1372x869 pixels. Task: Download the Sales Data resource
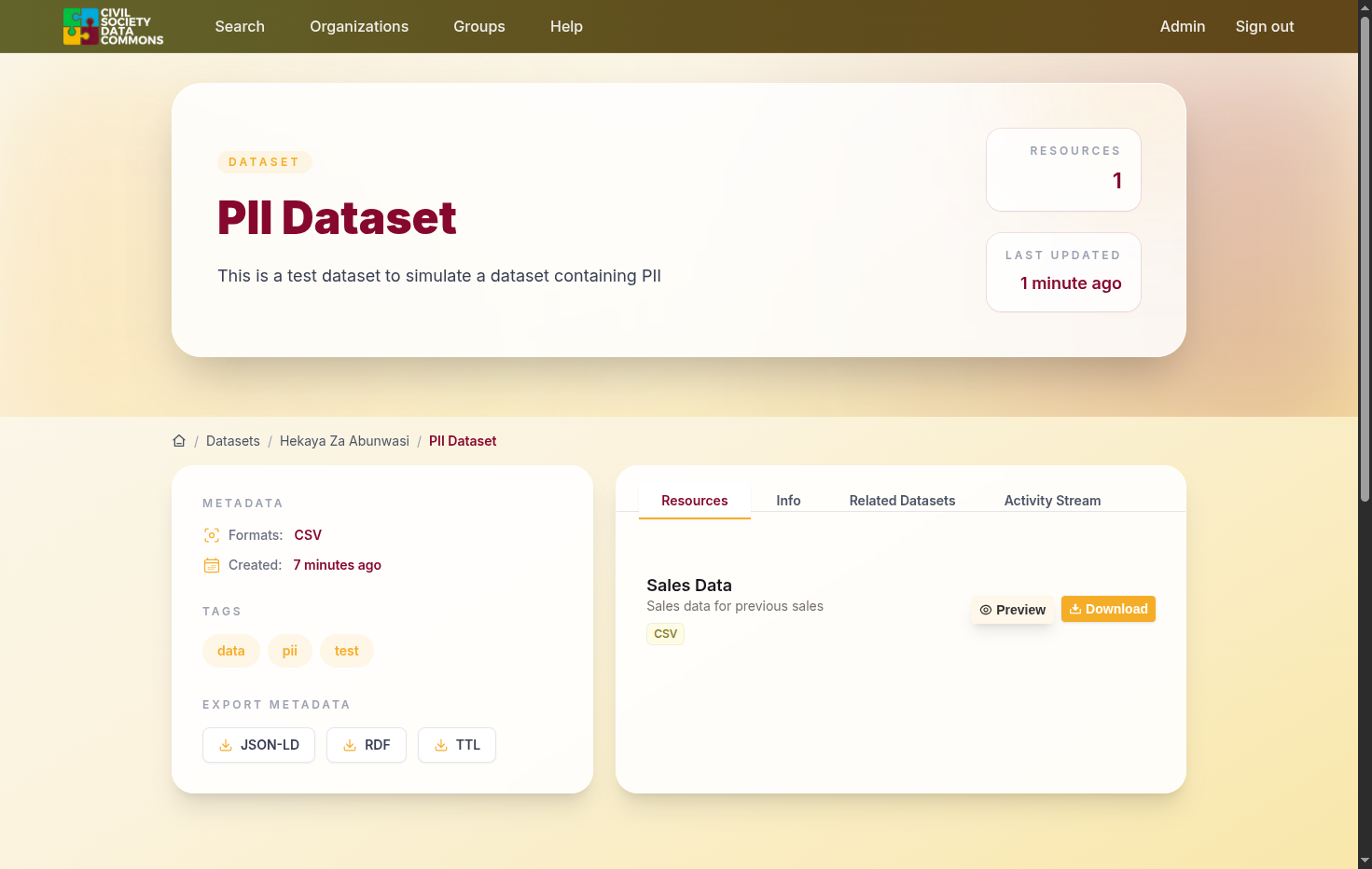(x=1108, y=609)
